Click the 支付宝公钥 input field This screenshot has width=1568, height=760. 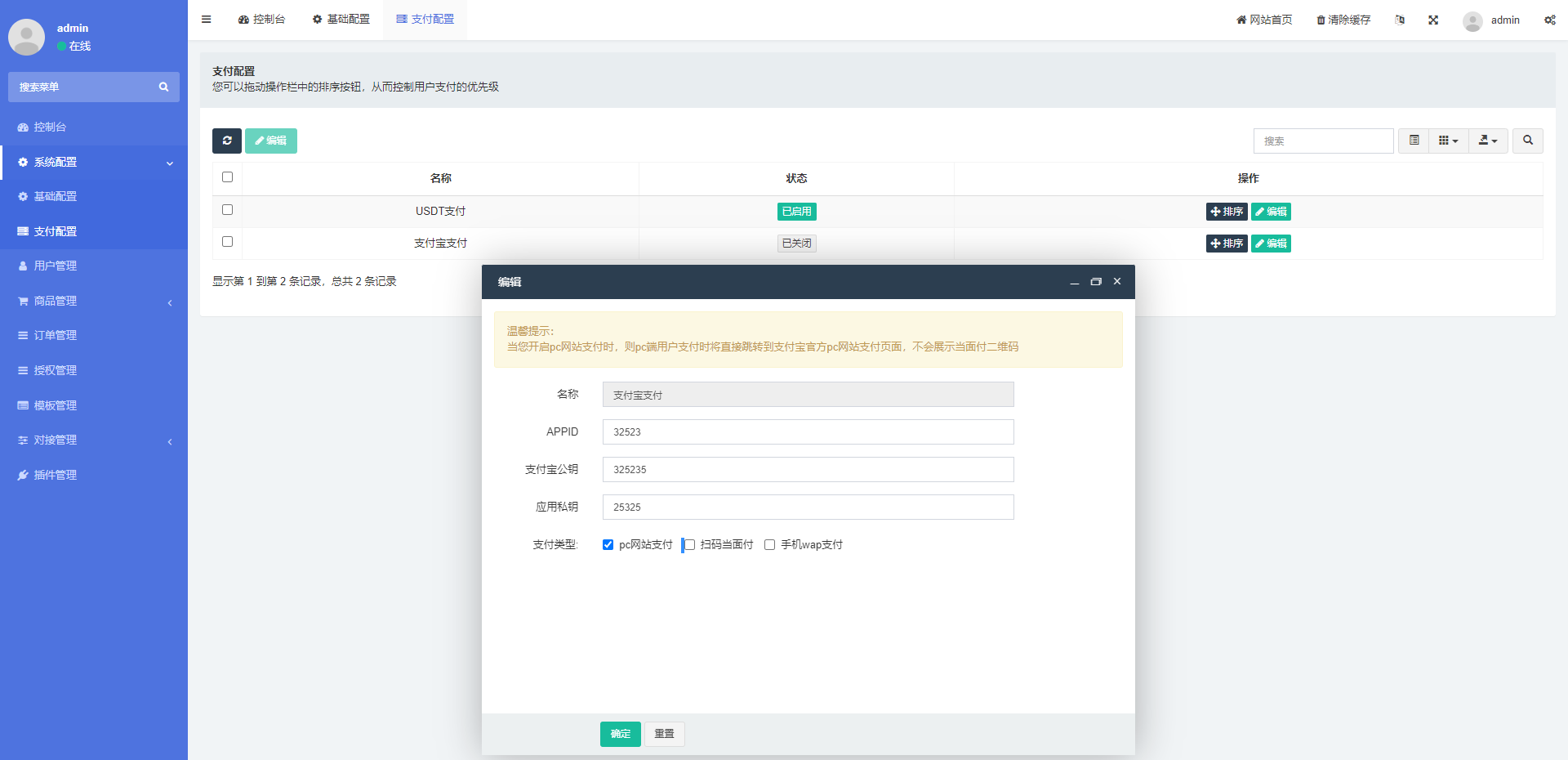(808, 470)
